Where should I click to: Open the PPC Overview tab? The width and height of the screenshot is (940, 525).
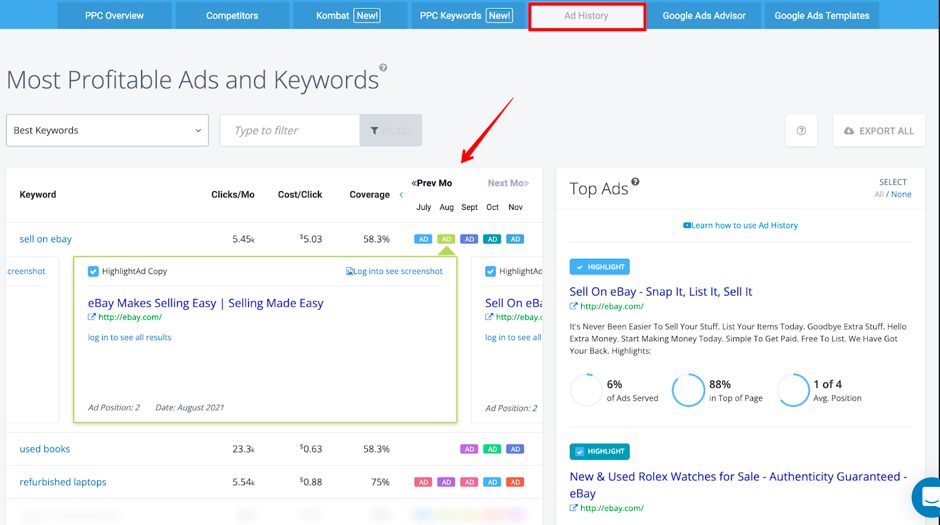(x=114, y=16)
